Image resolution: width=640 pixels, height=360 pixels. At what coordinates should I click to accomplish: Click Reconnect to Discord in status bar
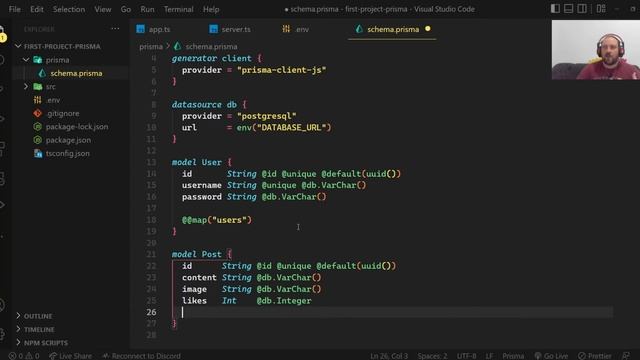142,356
